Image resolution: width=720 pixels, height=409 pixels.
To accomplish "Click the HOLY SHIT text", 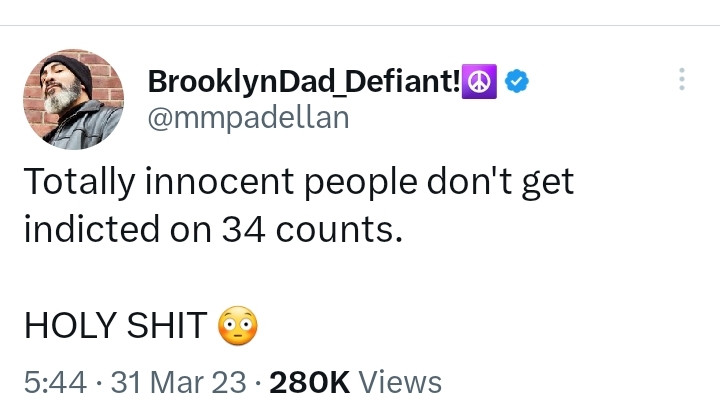I will coord(116,325).
